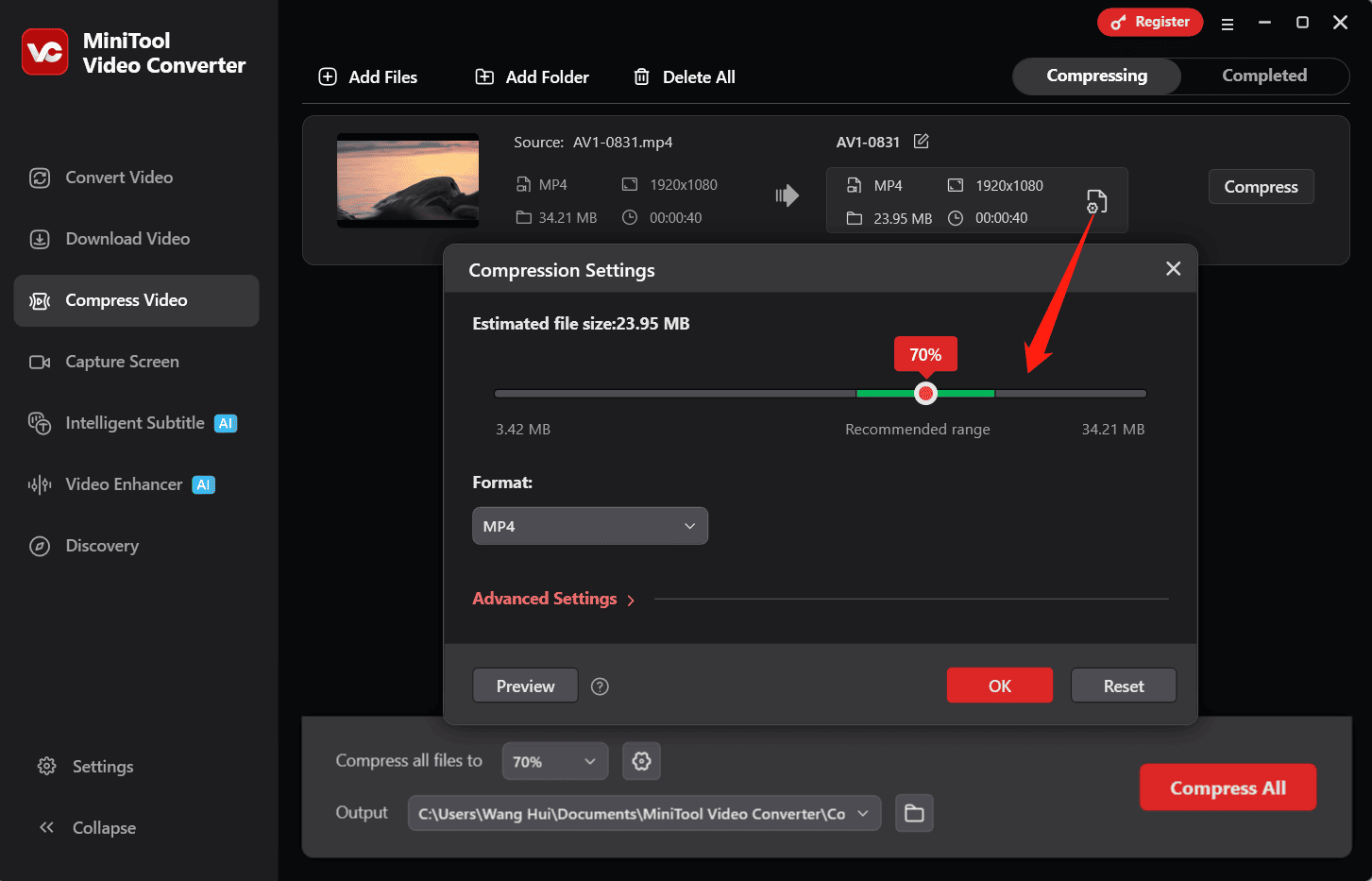This screenshot has width=1372, height=881.
Task: Open the Convert Video section
Action: 137,178
